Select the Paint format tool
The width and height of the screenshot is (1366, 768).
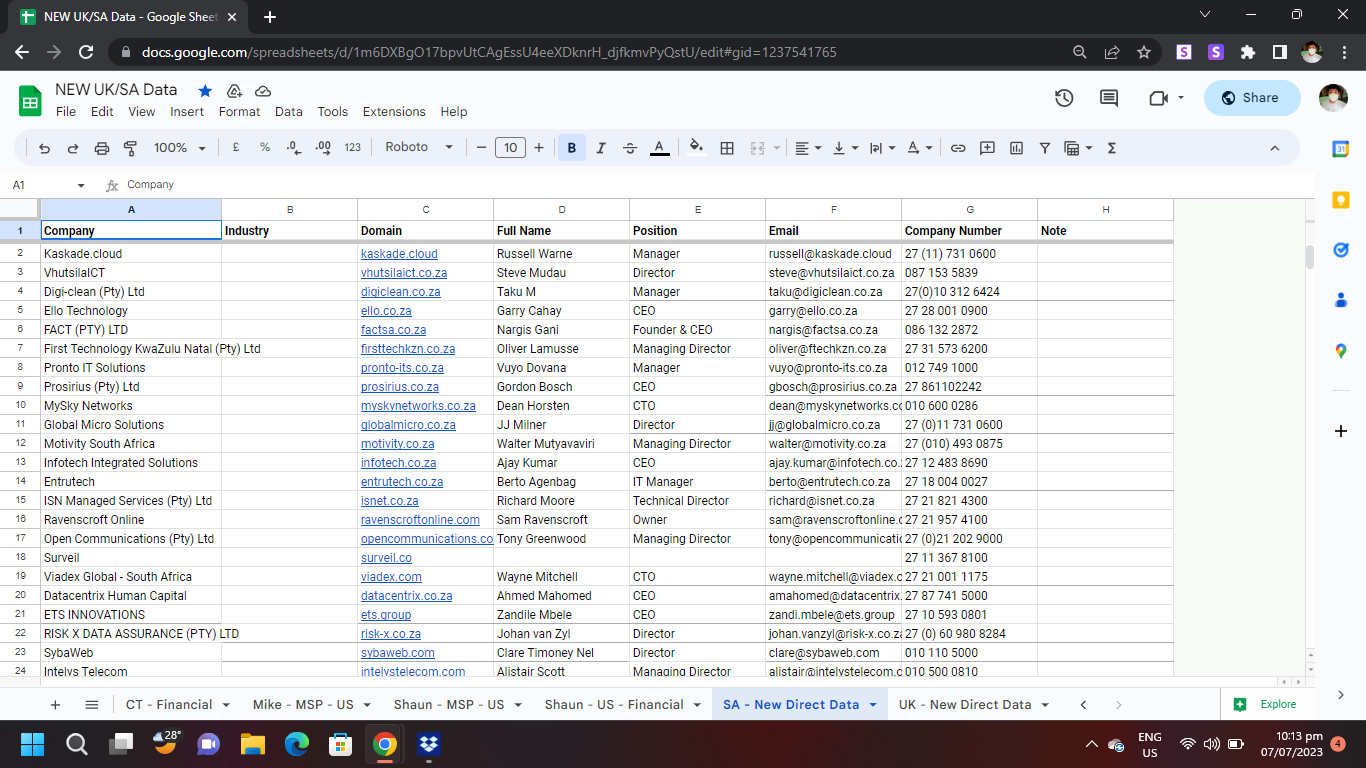130,148
